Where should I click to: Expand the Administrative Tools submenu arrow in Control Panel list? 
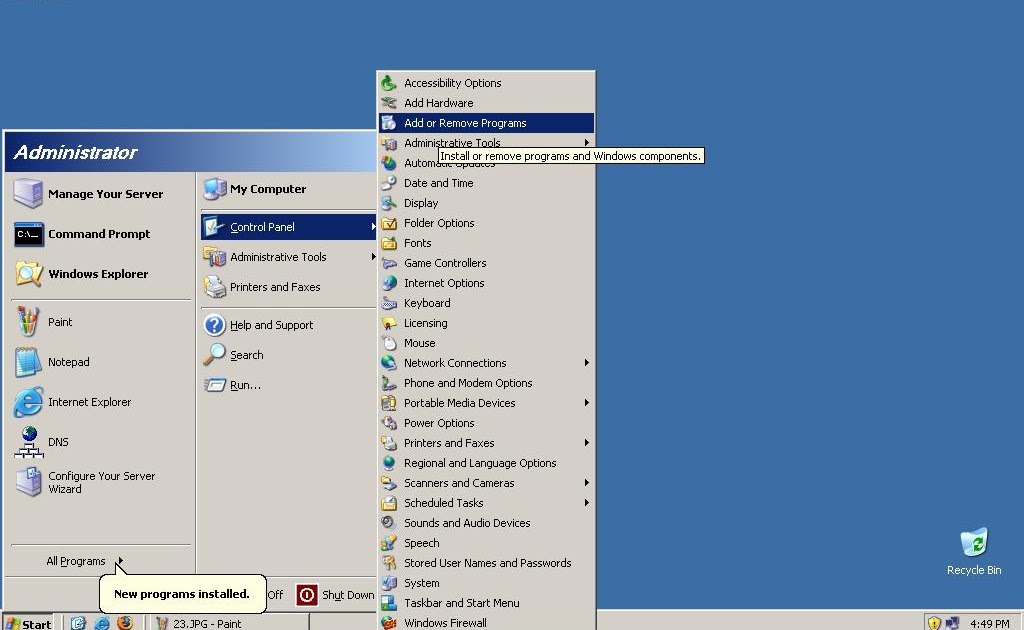pos(586,142)
